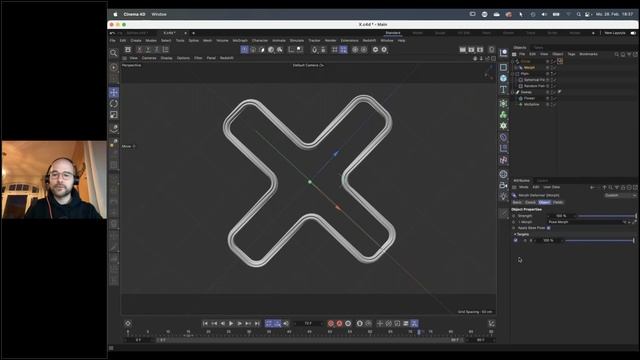Open Bookmarks in Objects manager
This screenshot has height=360, width=640.
tap(588, 54)
